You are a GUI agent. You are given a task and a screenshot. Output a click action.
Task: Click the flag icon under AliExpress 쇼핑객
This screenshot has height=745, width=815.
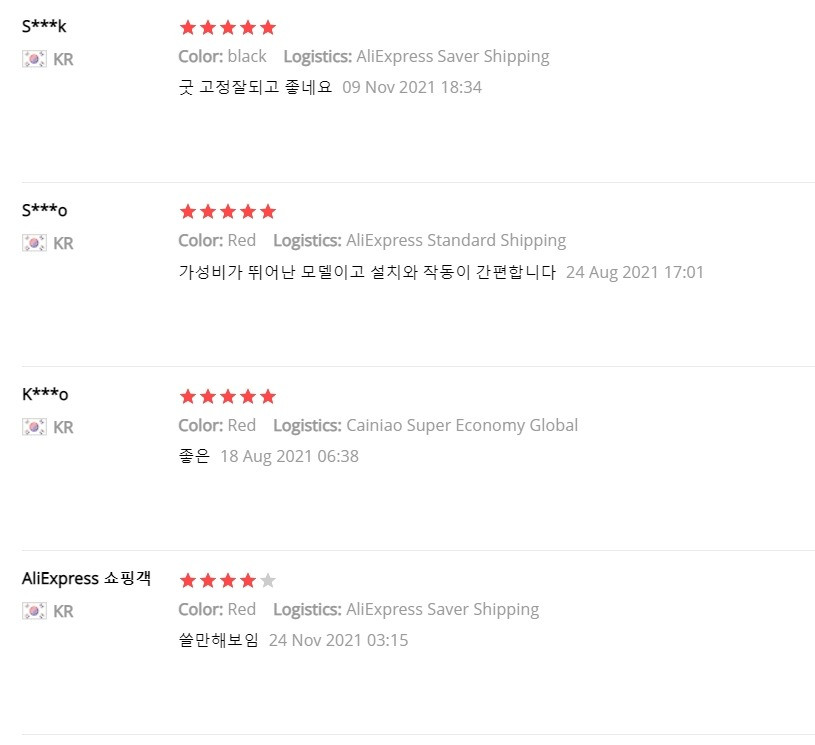tap(34, 611)
